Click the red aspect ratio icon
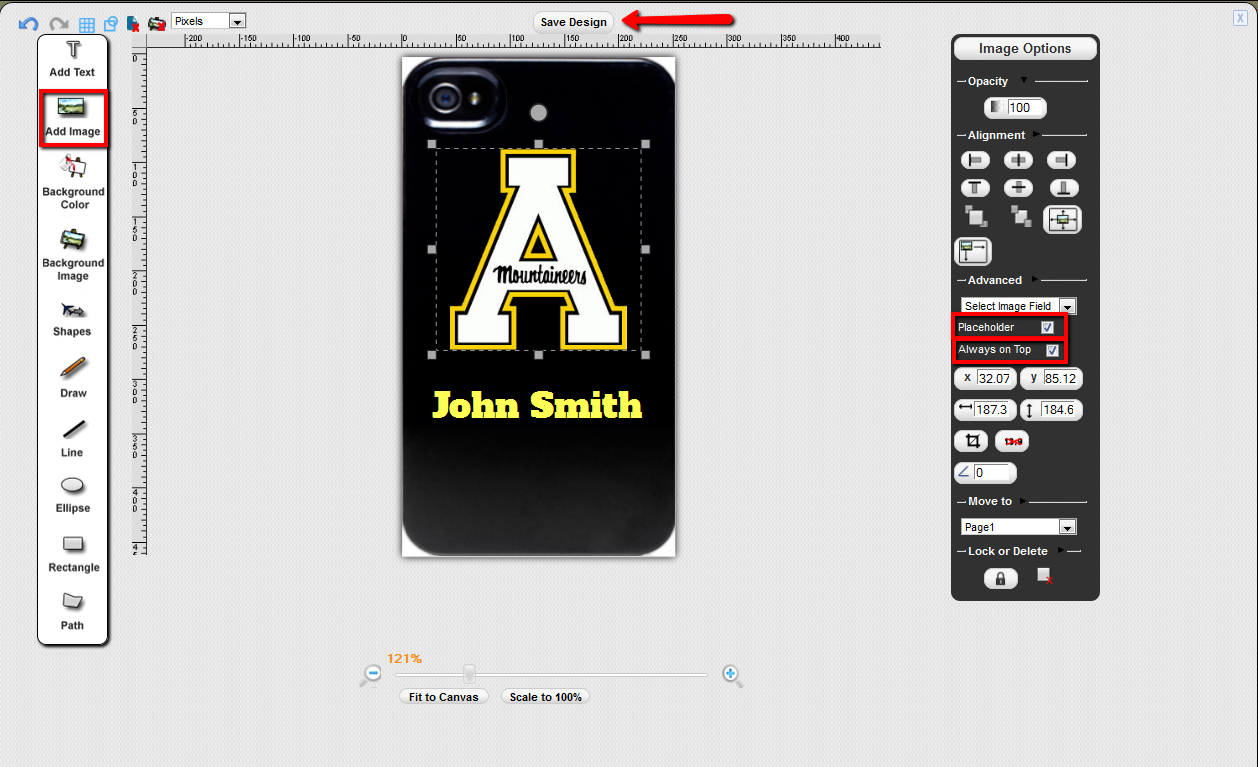The height and width of the screenshot is (767, 1258). [1012, 441]
